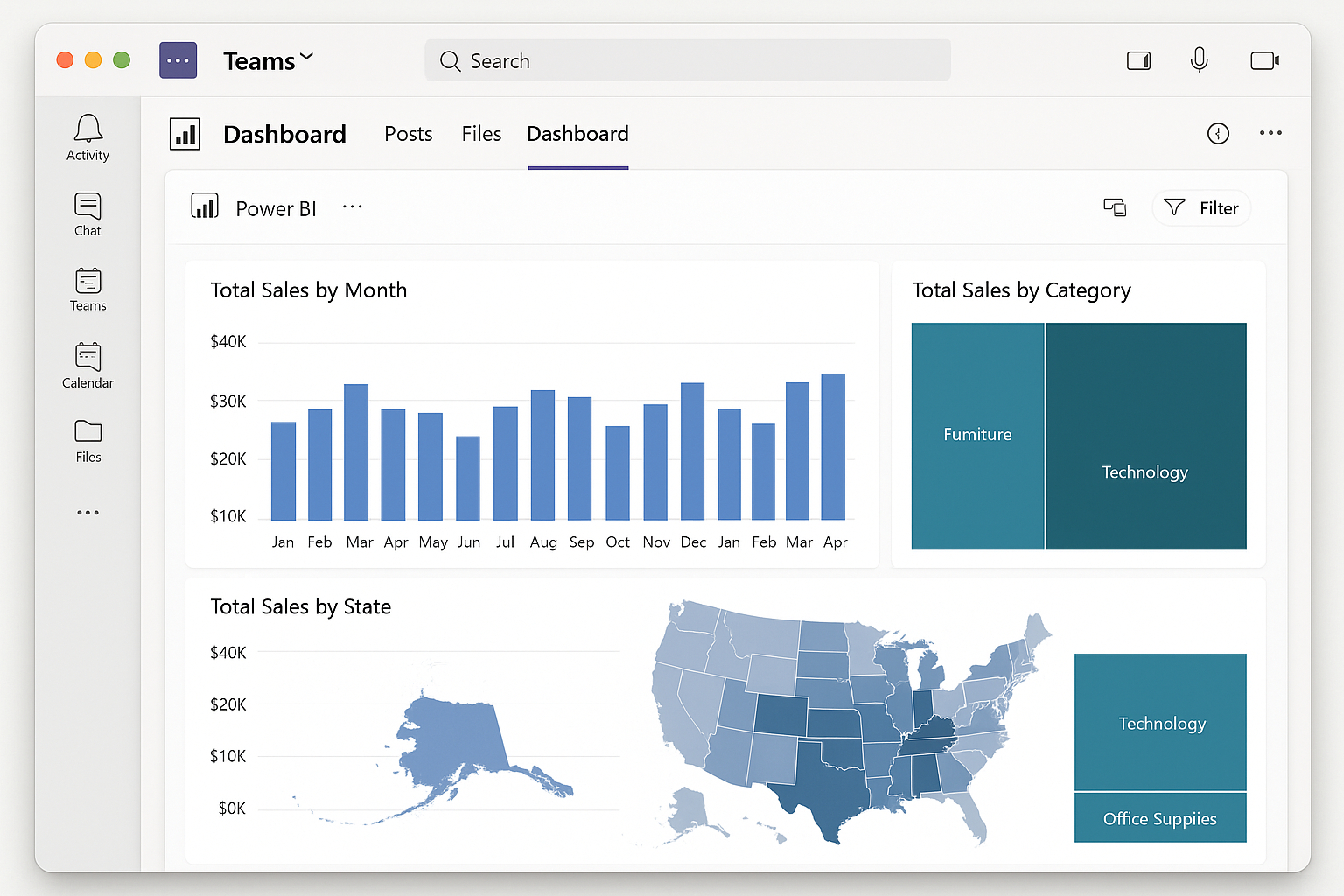Viewport: 1344px width, 896px height.
Task: Expand the Teams title dropdown
Action: click(306, 56)
